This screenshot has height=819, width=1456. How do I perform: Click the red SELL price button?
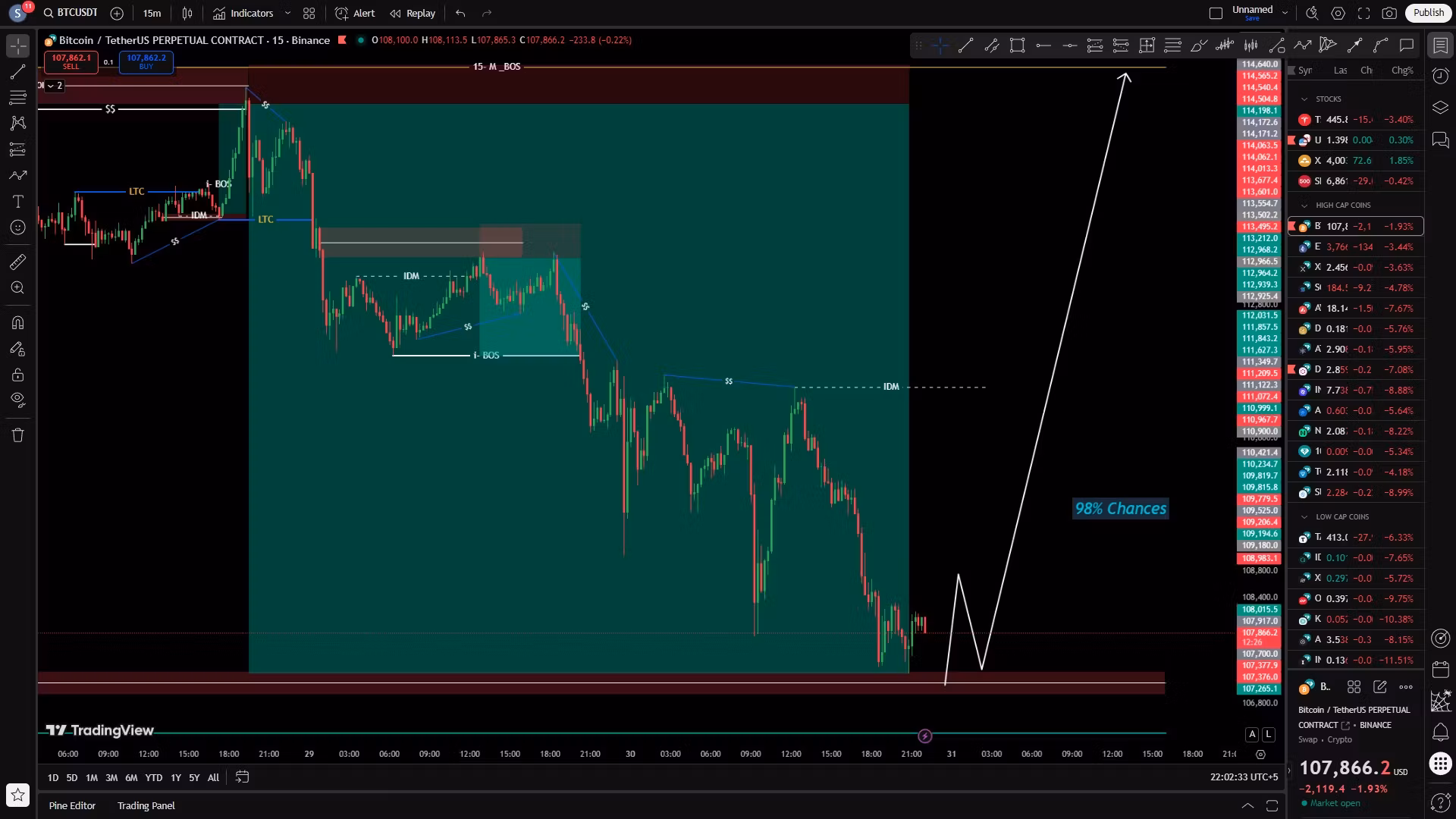(71, 61)
